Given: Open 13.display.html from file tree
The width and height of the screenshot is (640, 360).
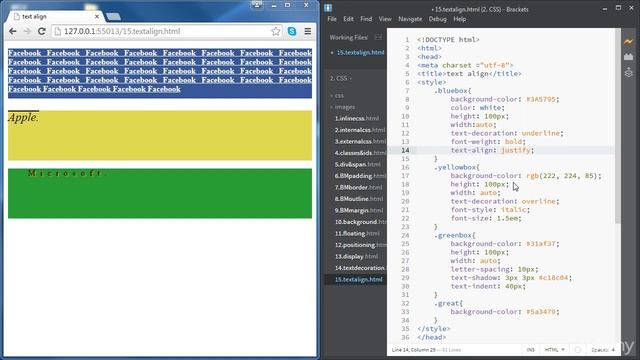Looking at the screenshot, I should 357,256.
